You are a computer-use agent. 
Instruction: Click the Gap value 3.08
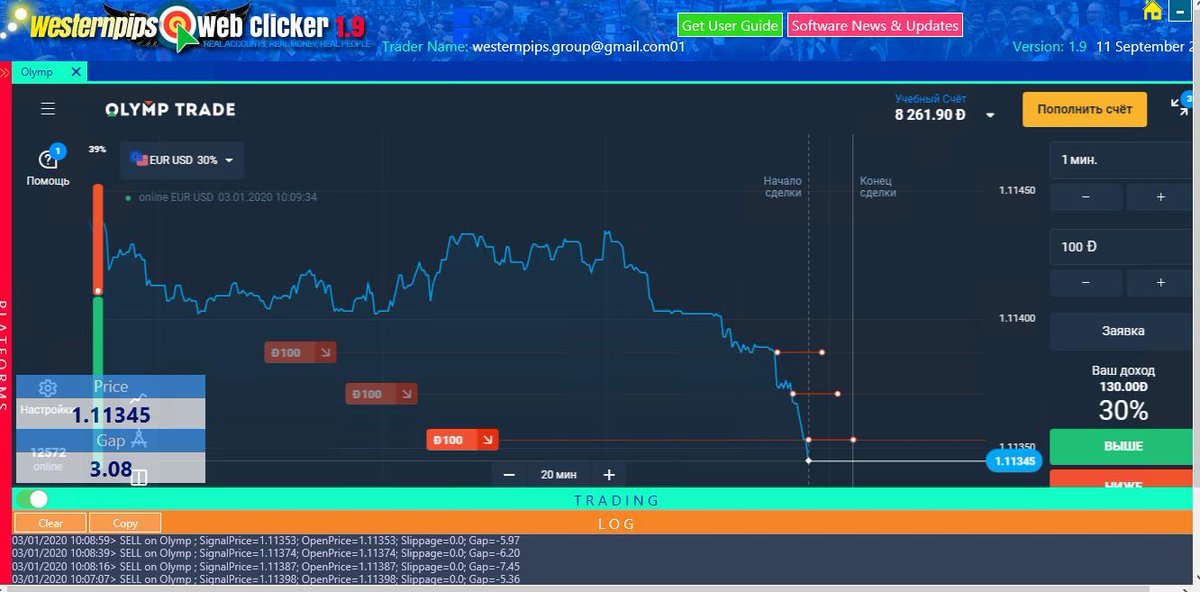tap(110, 468)
